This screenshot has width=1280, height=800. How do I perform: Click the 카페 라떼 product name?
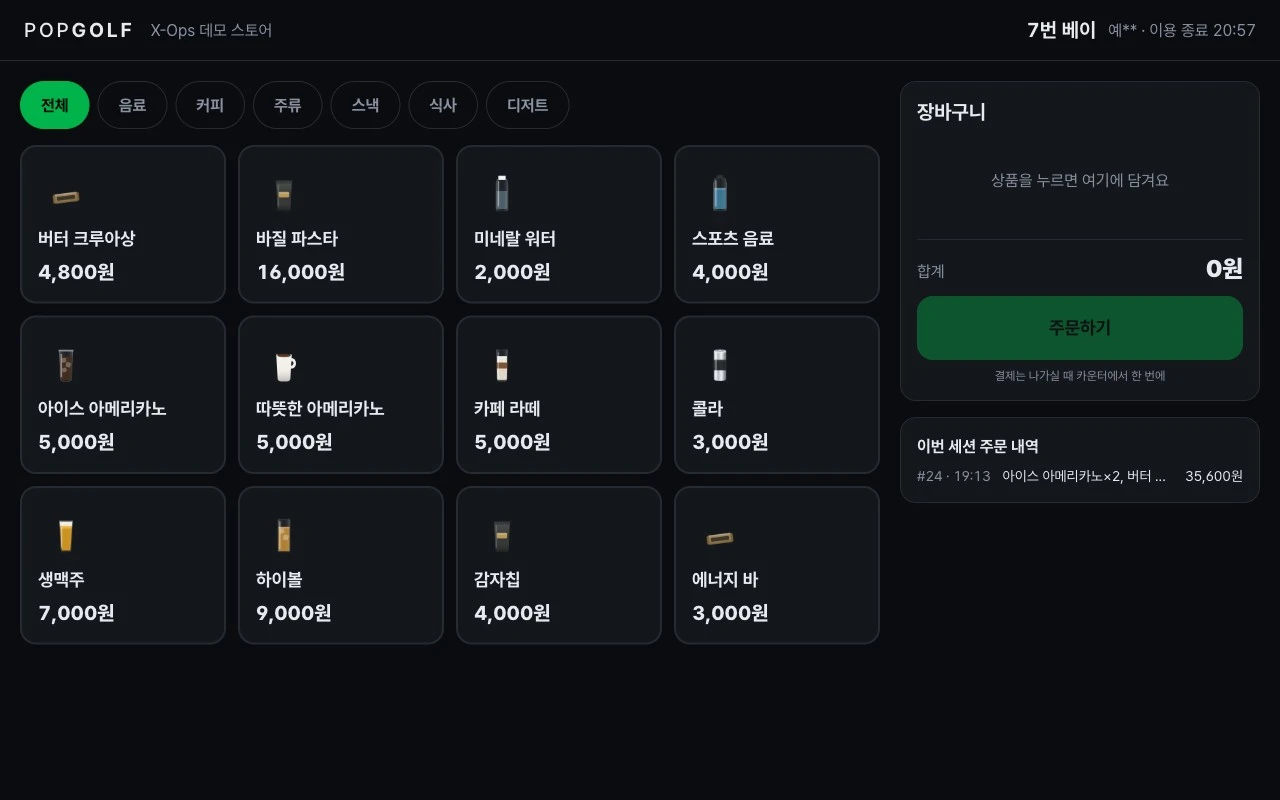507,409
